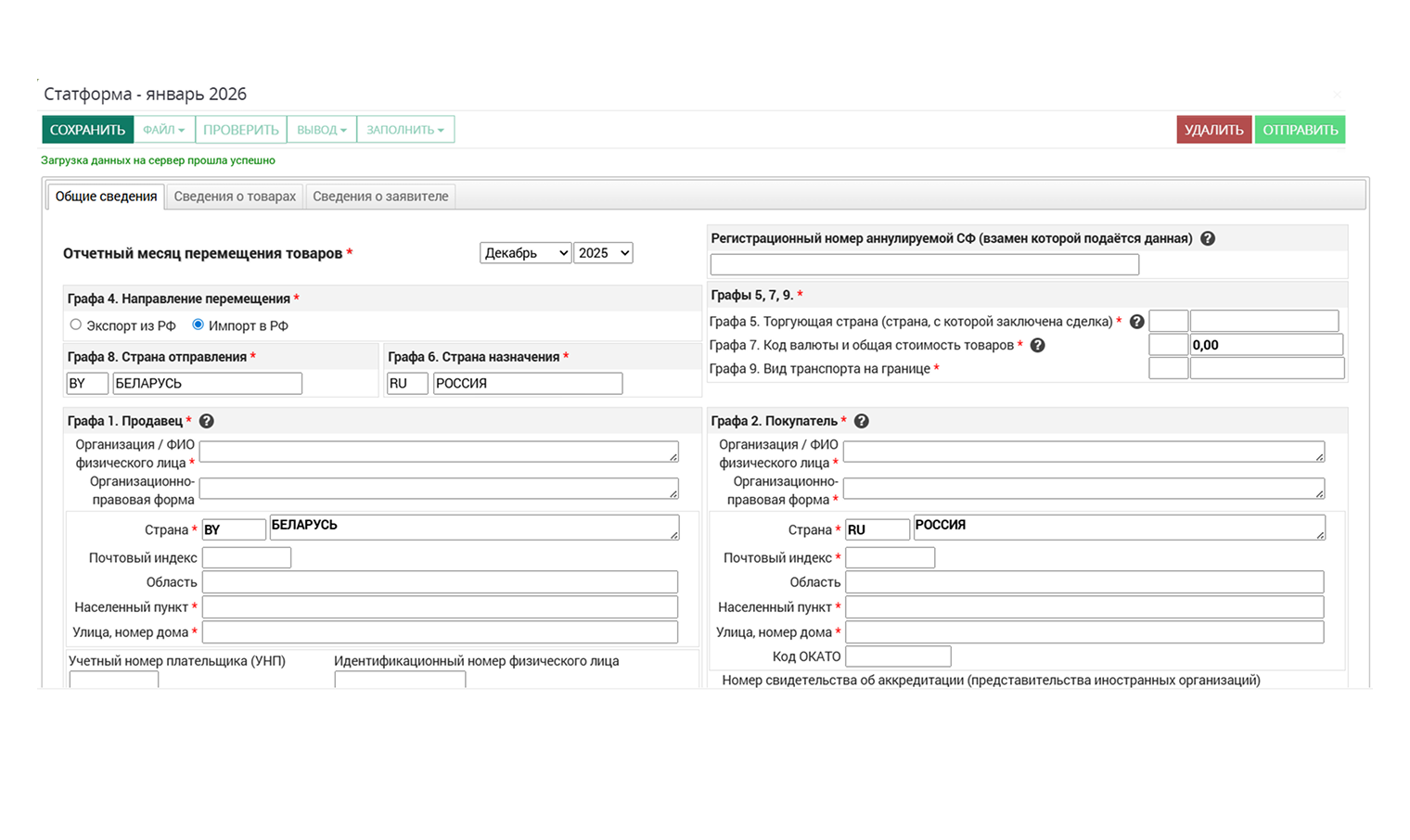
Task: Expand the ВЫВОД dropdown menu
Action: pyautogui.click(x=322, y=130)
